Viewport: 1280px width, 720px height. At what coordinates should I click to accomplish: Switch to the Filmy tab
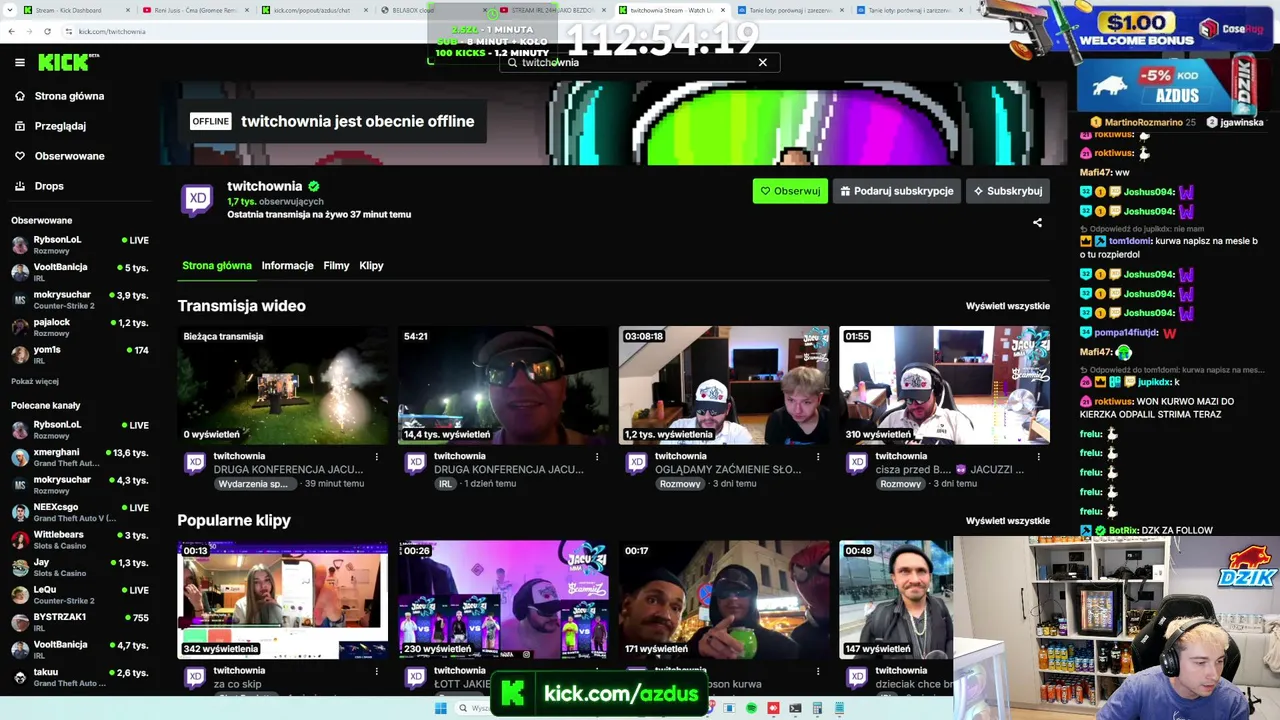337,266
